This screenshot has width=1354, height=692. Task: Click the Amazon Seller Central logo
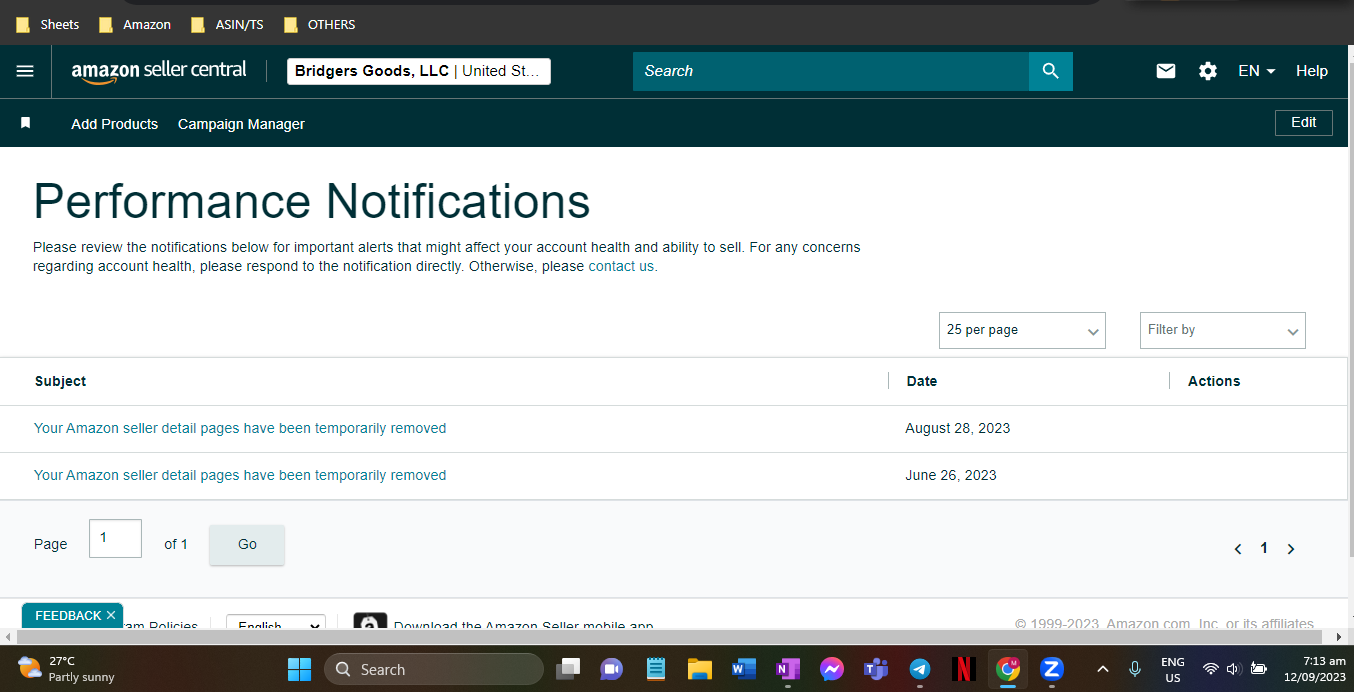click(159, 71)
